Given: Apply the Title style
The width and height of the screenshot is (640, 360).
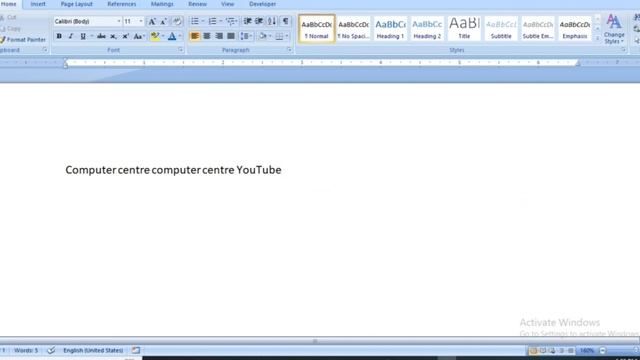Looking at the screenshot, I should [x=464, y=29].
